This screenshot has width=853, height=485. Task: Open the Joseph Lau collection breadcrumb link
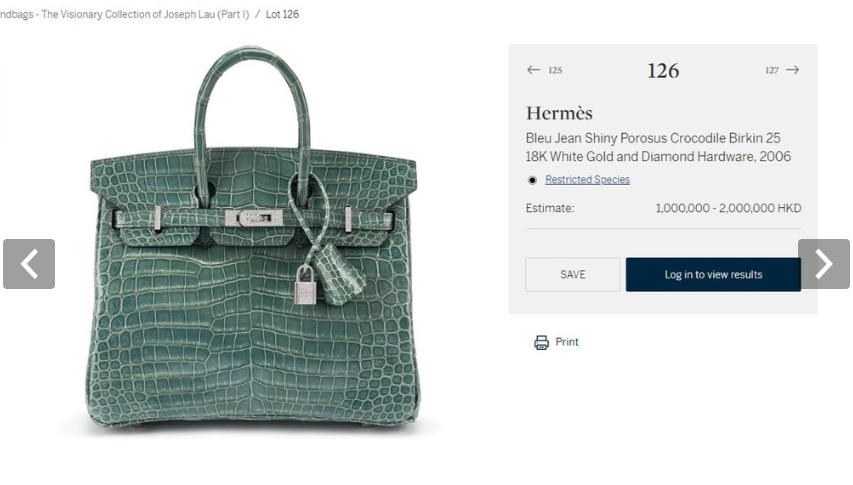tap(125, 14)
